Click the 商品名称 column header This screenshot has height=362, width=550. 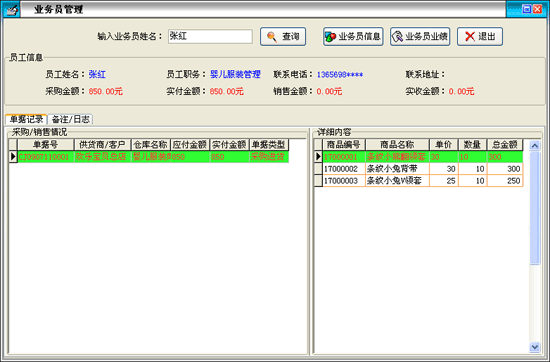397,145
